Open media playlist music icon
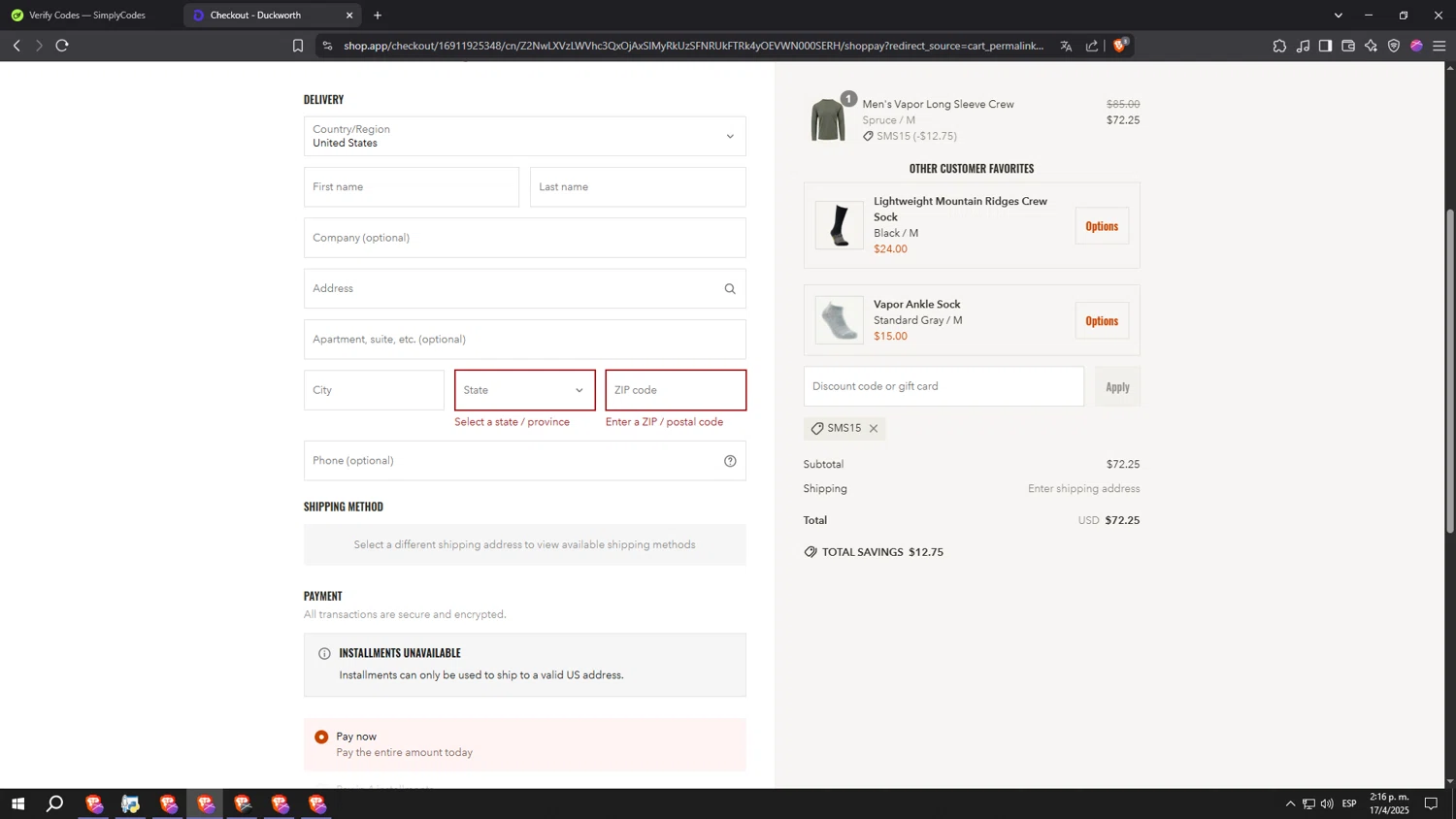This screenshot has width=1456, height=819. tap(1303, 46)
